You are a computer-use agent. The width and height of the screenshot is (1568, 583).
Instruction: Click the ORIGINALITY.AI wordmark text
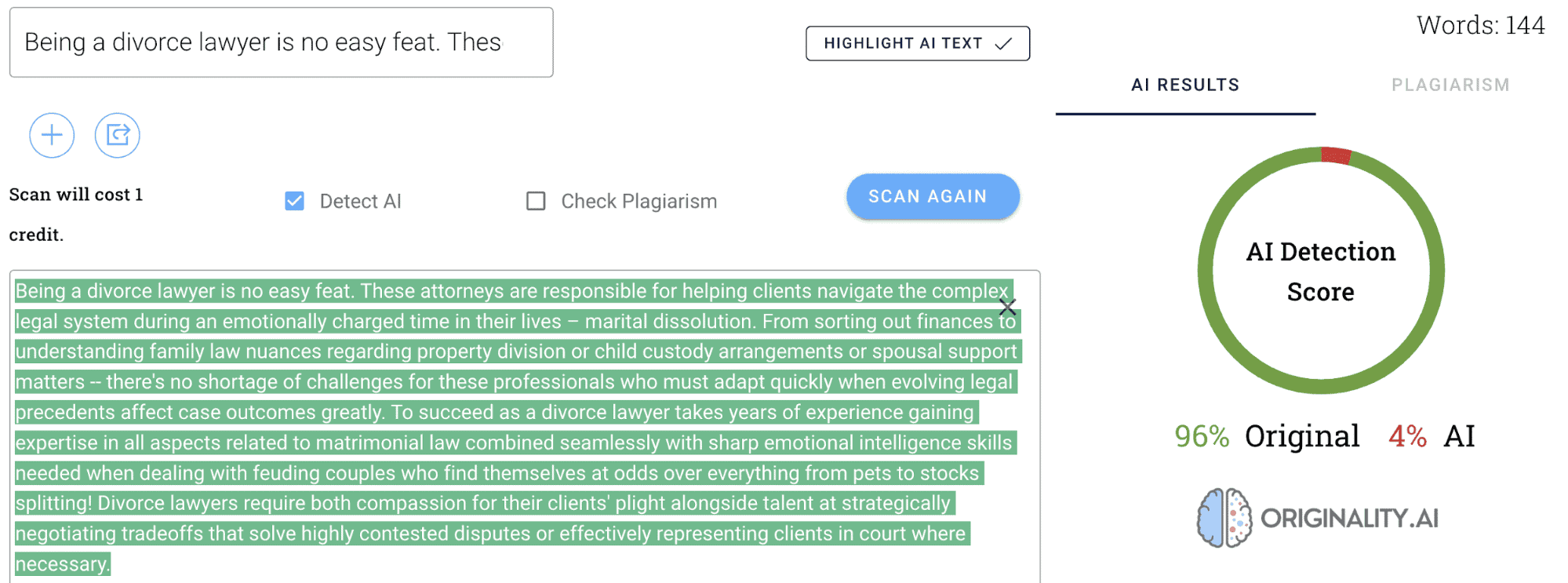tap(1349, 519)
